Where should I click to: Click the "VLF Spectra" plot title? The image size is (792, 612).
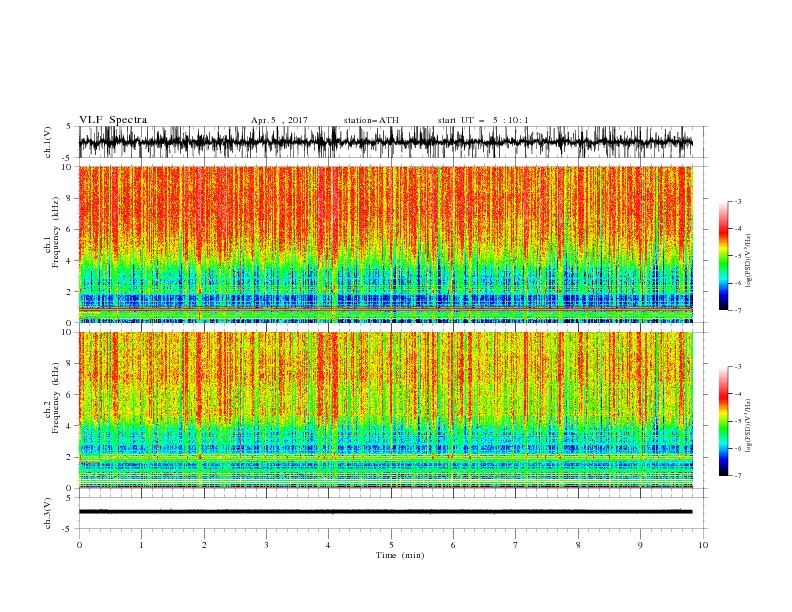click(113, 120)
